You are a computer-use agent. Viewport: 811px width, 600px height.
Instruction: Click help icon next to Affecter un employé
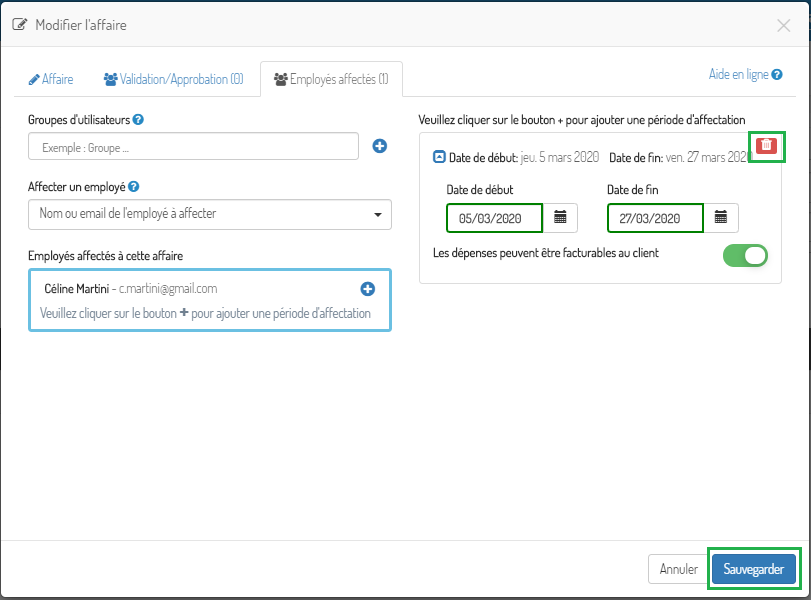point(133,187)
